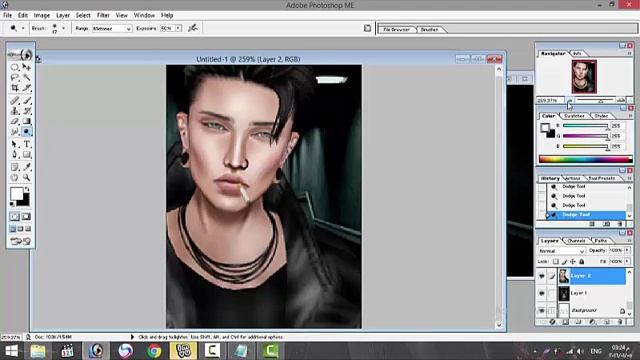640x360 pixels.
Task: Select the Eyedropper tool
Action: [27, 167]
